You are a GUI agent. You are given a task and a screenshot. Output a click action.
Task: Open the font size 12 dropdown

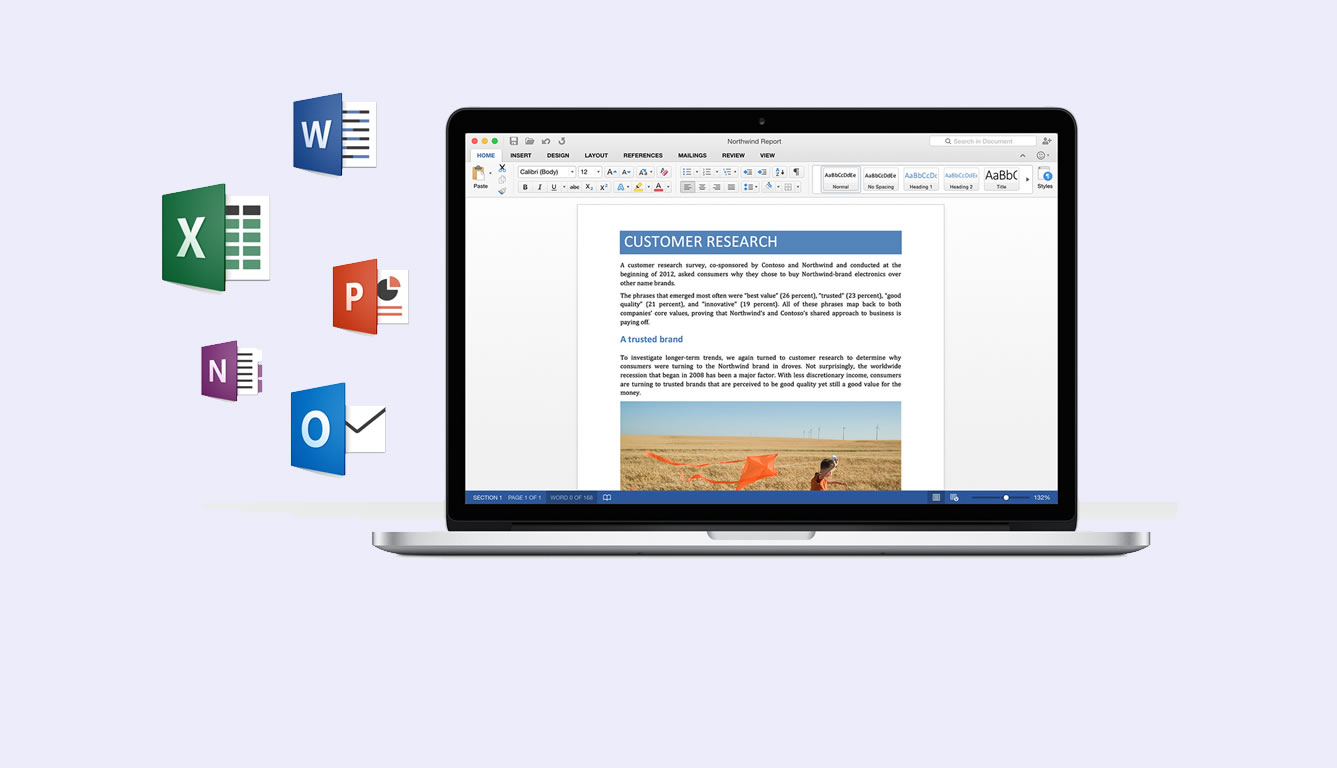(589, 172)
